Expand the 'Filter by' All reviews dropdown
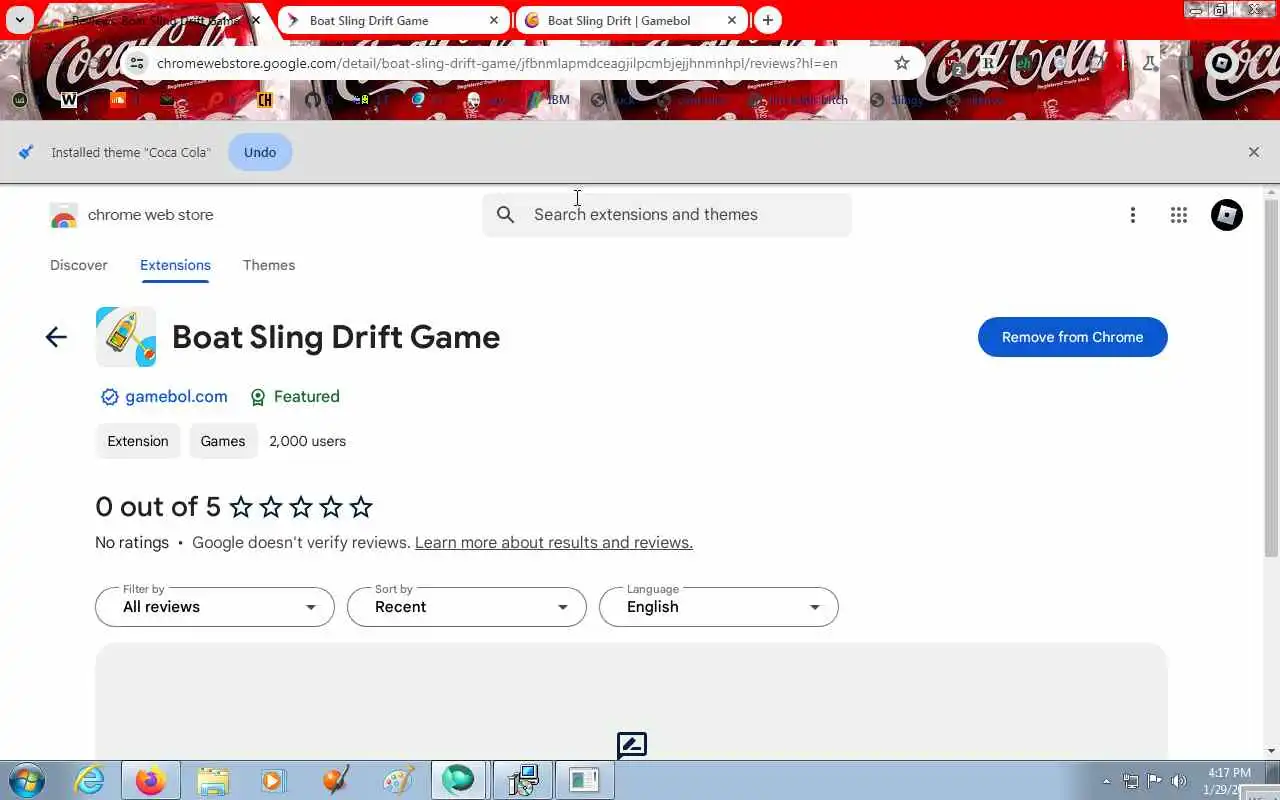This screenshot has width=1280, height=800. click(x=215, y=607)
